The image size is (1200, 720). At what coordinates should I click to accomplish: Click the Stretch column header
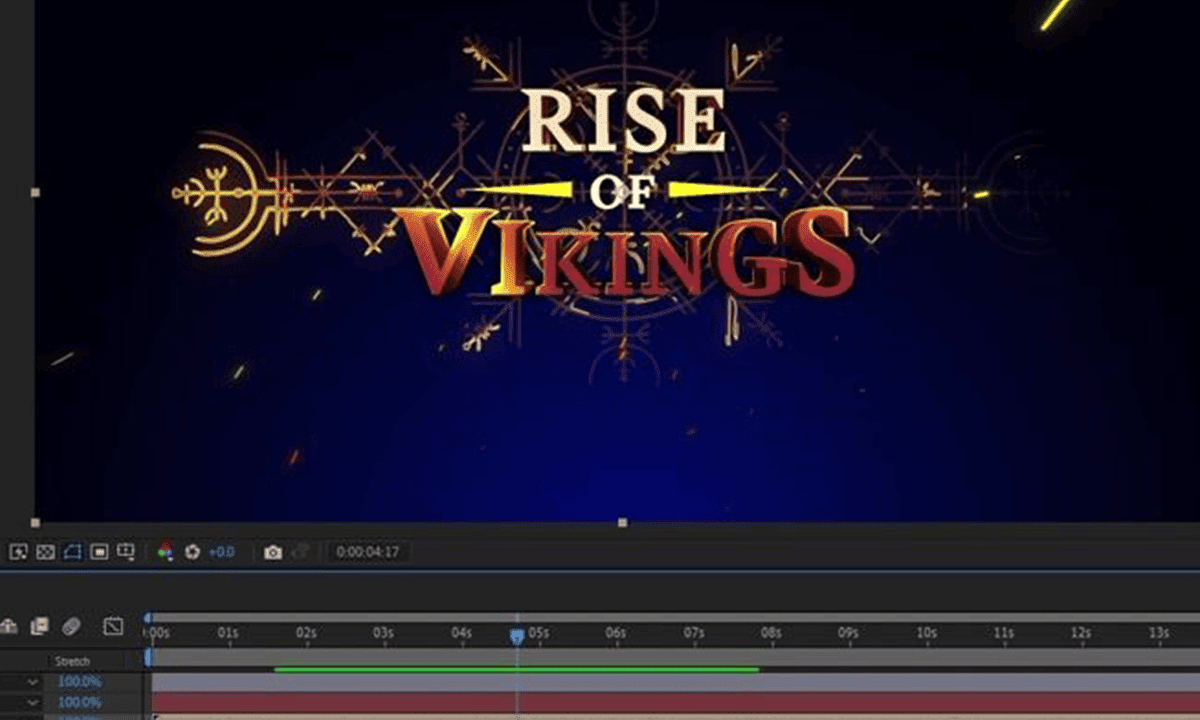[x=72, y=661]
